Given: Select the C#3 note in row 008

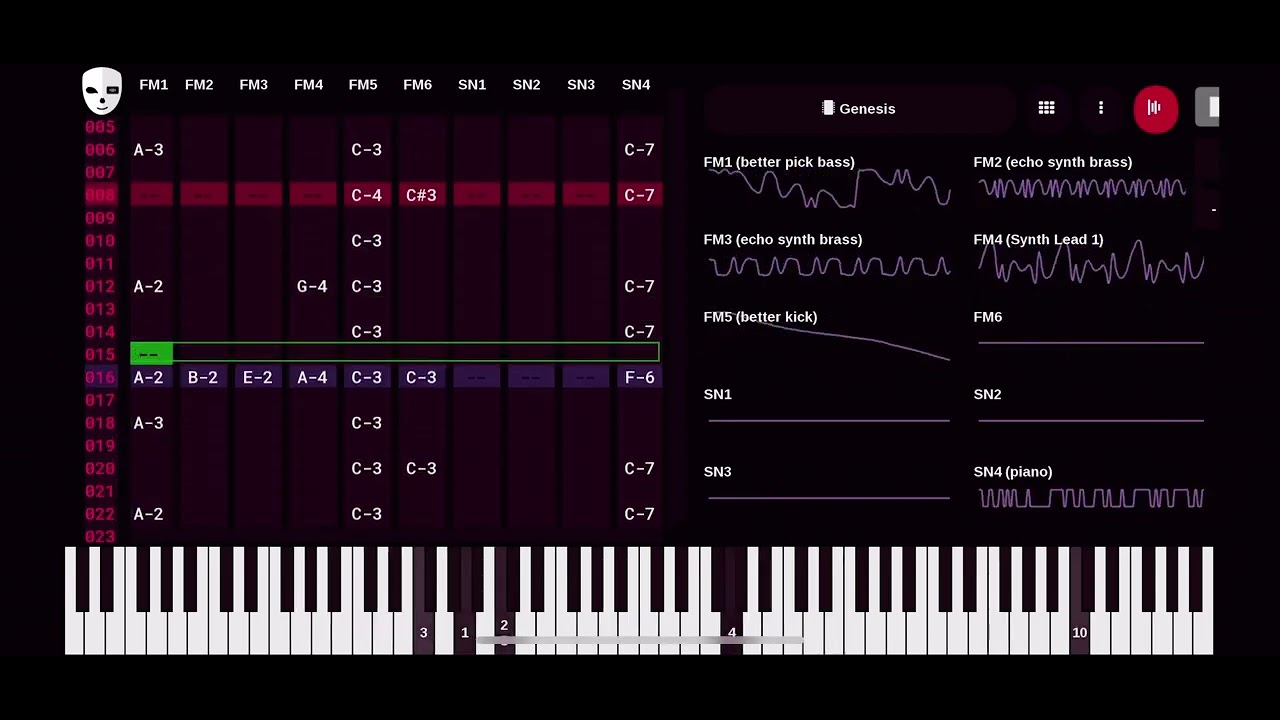Looking at the screenshot, I should pyautogui.click(x=421, y=195).
